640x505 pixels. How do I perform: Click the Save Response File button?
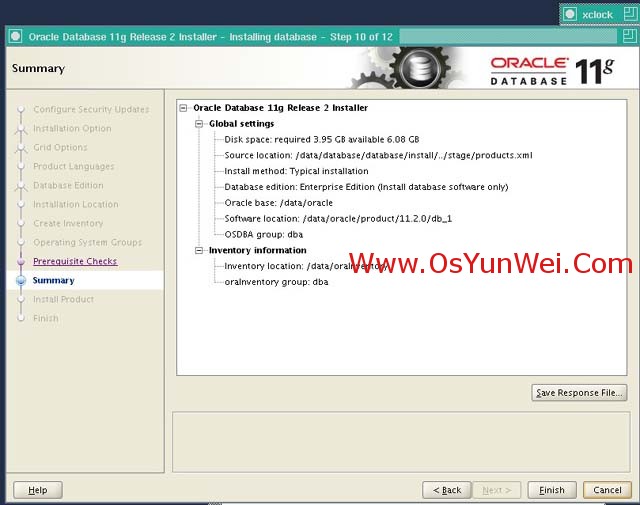[x=579, y=393]
